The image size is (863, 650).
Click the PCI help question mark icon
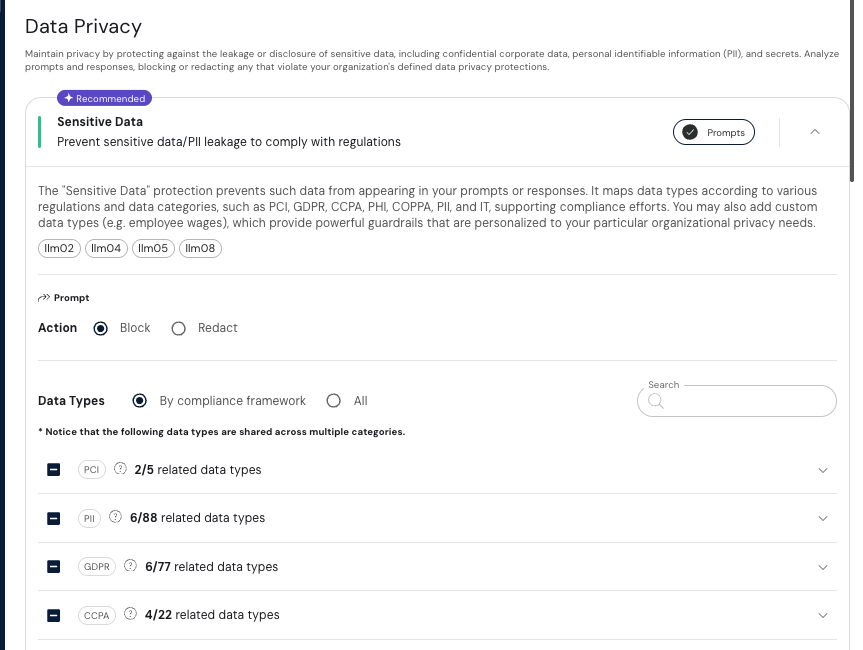tap(120, 469)
